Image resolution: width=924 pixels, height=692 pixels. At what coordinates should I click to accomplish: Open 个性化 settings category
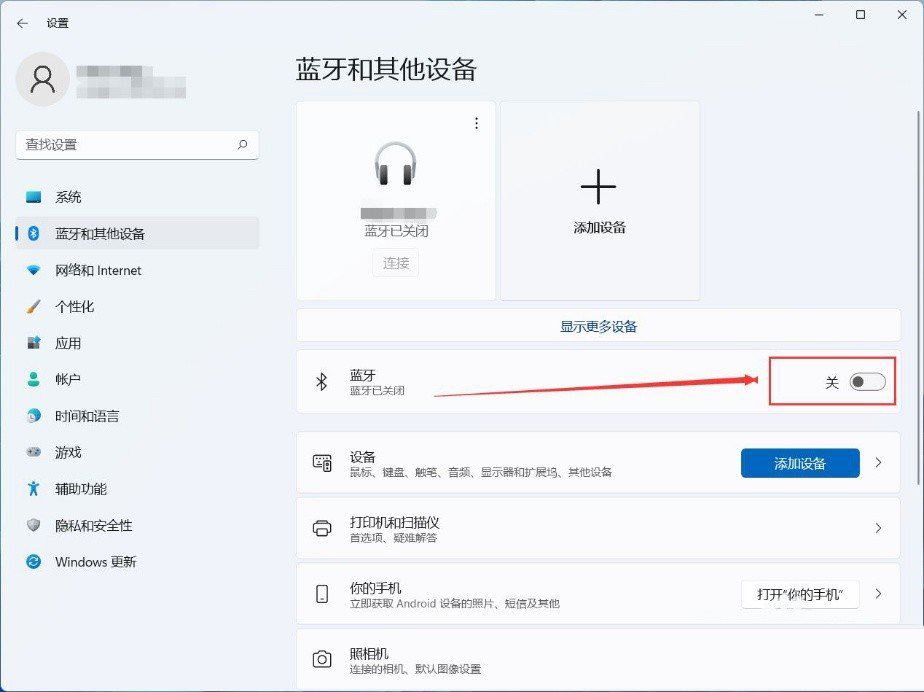[x=137, y=307]
